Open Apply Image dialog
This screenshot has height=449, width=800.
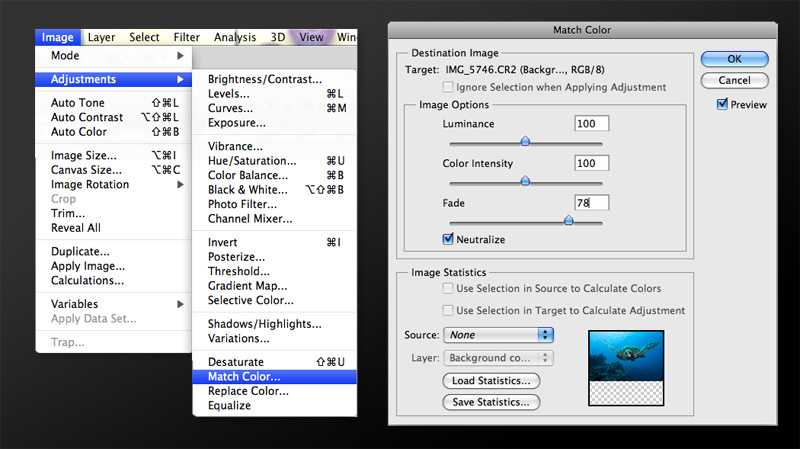(113, 266)
